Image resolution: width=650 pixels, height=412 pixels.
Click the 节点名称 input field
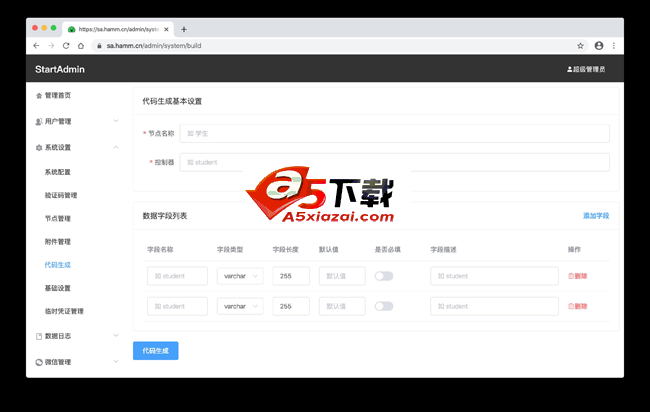[x=395, y=133]
